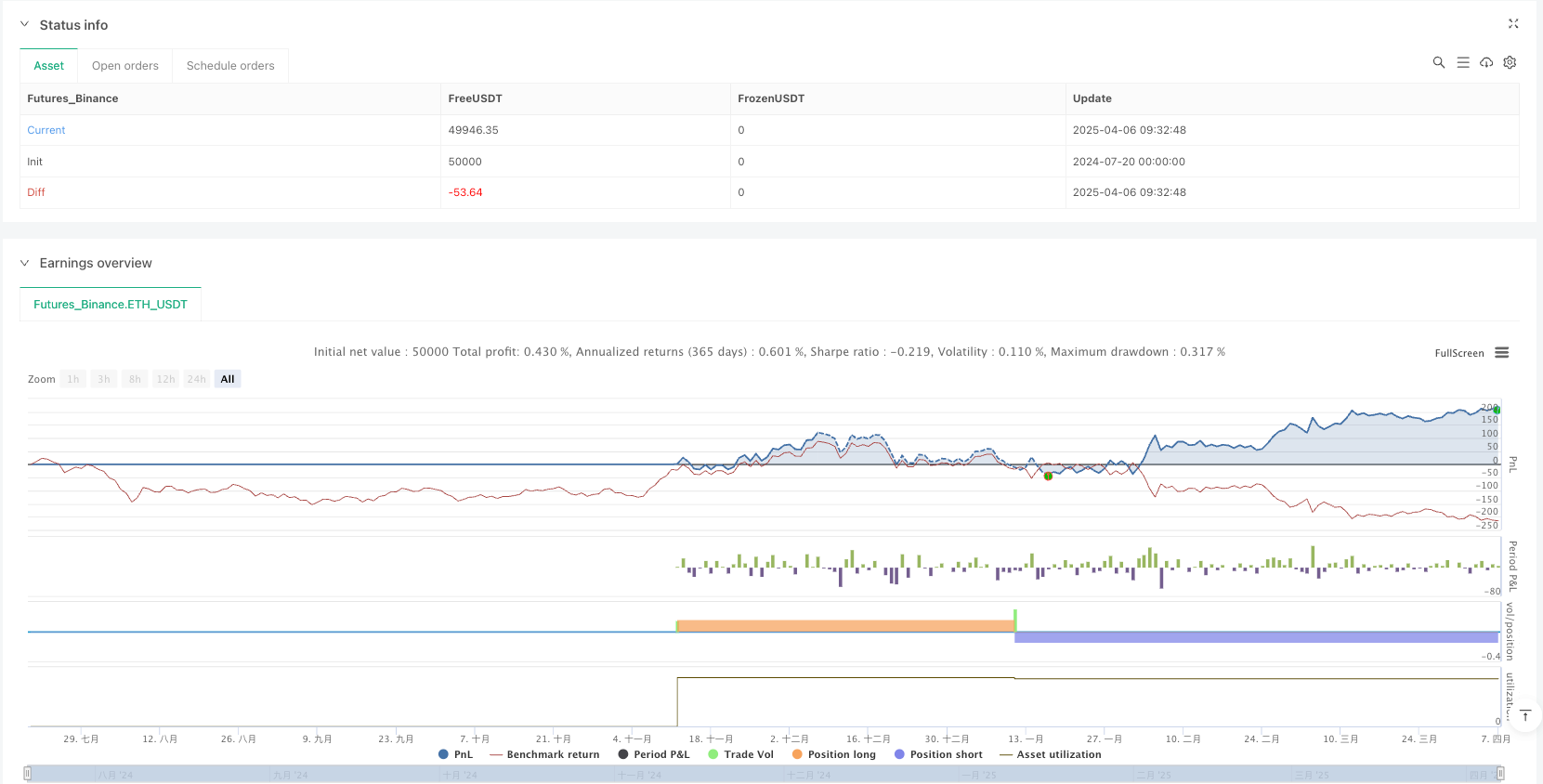The width and height of the screenshot is (1543, 784).
Task: Click the search magnifier icon above the table
Action: click(x=1438, y=62)
